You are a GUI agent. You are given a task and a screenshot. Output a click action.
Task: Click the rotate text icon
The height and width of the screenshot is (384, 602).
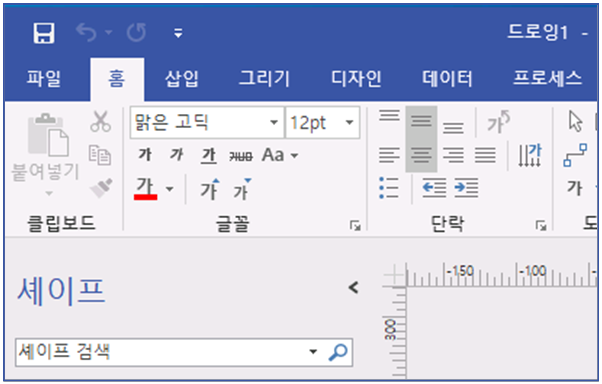point(498,122)
